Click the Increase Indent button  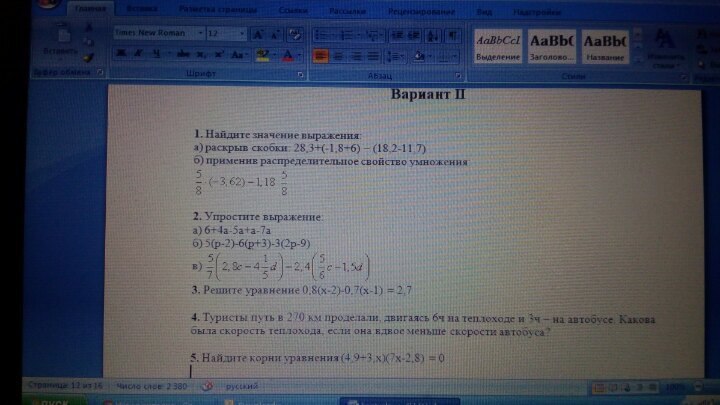pos(414,35)
